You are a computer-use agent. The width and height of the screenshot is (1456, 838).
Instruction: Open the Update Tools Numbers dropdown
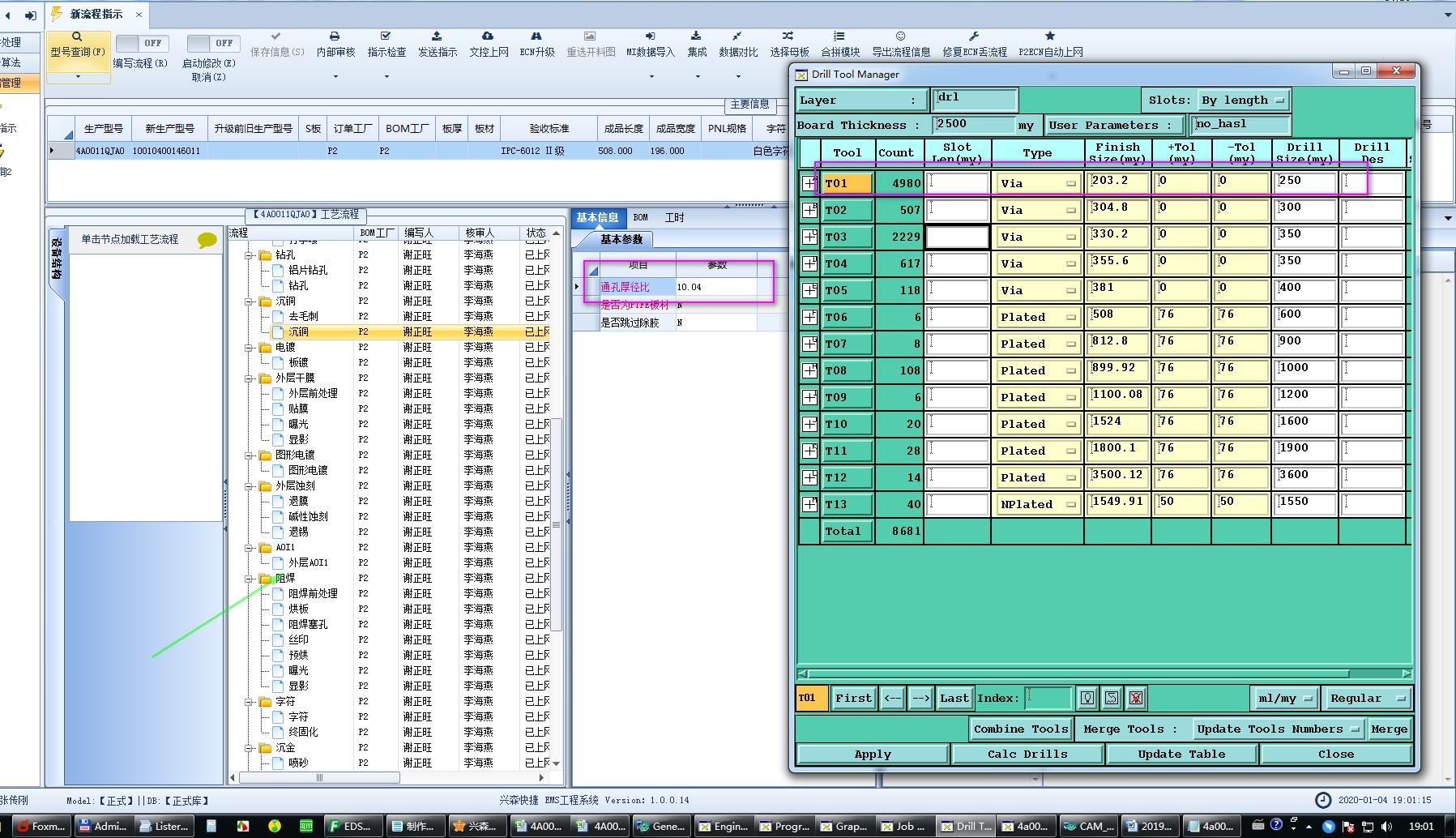pyautogui.click(x=1278, y=729)
